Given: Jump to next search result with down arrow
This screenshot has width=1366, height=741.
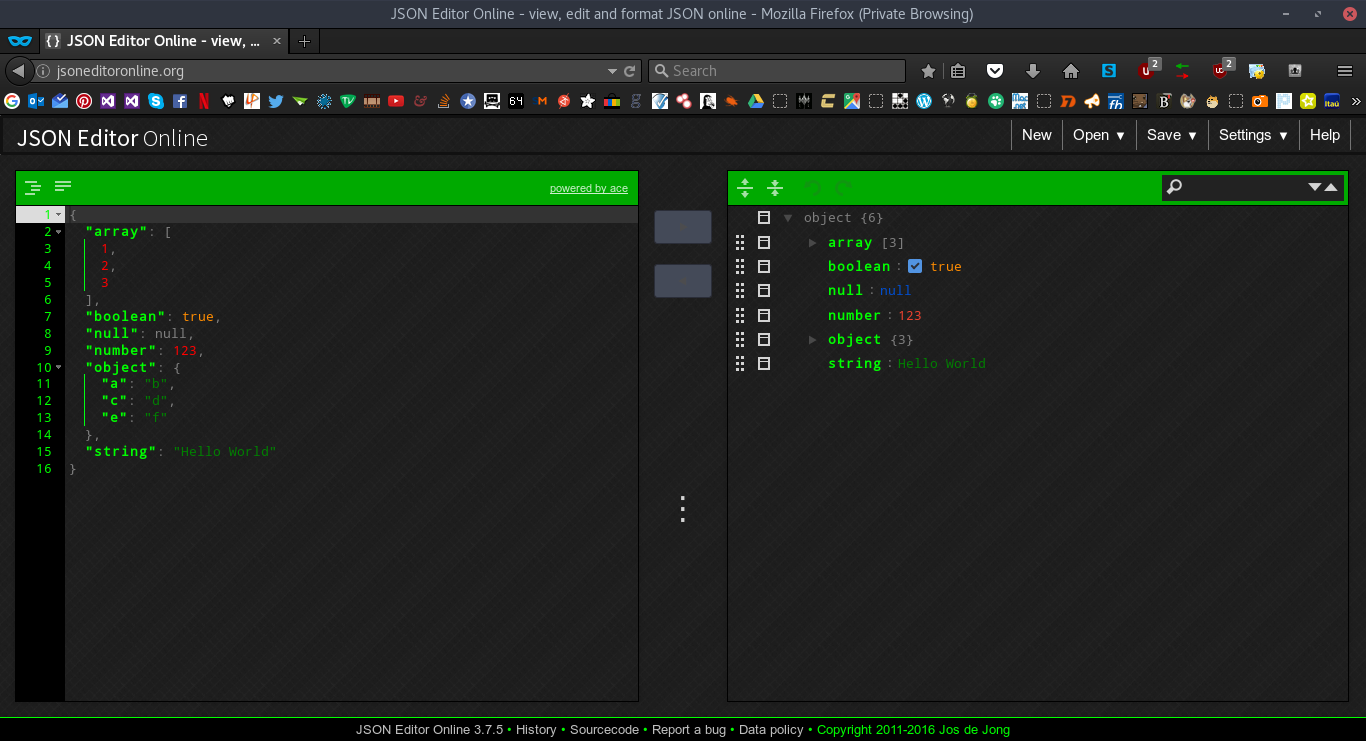Looking at the screenshot, I should pyautogui.click(x=1316, y=188).
